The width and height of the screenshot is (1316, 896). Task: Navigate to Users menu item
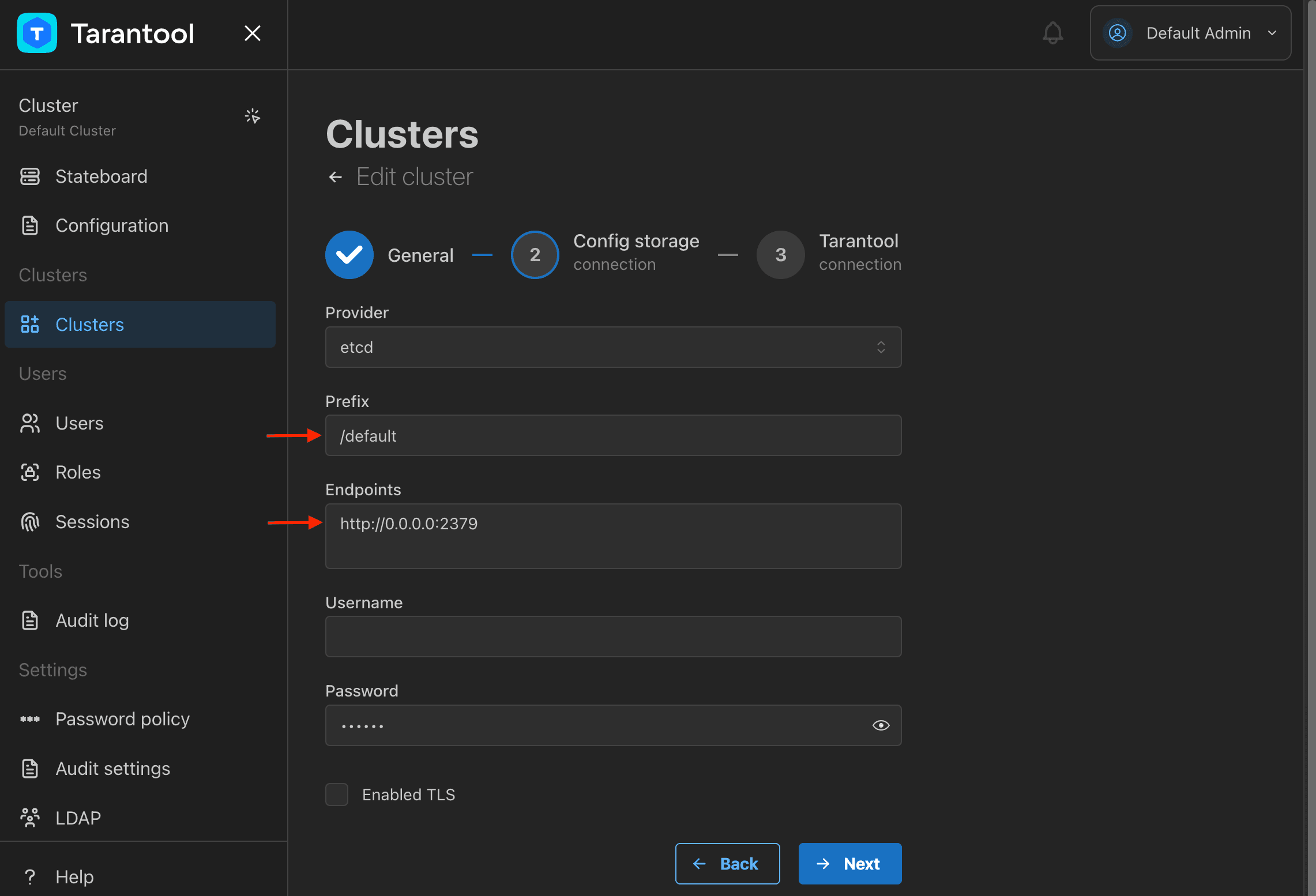tap(140, 423)
